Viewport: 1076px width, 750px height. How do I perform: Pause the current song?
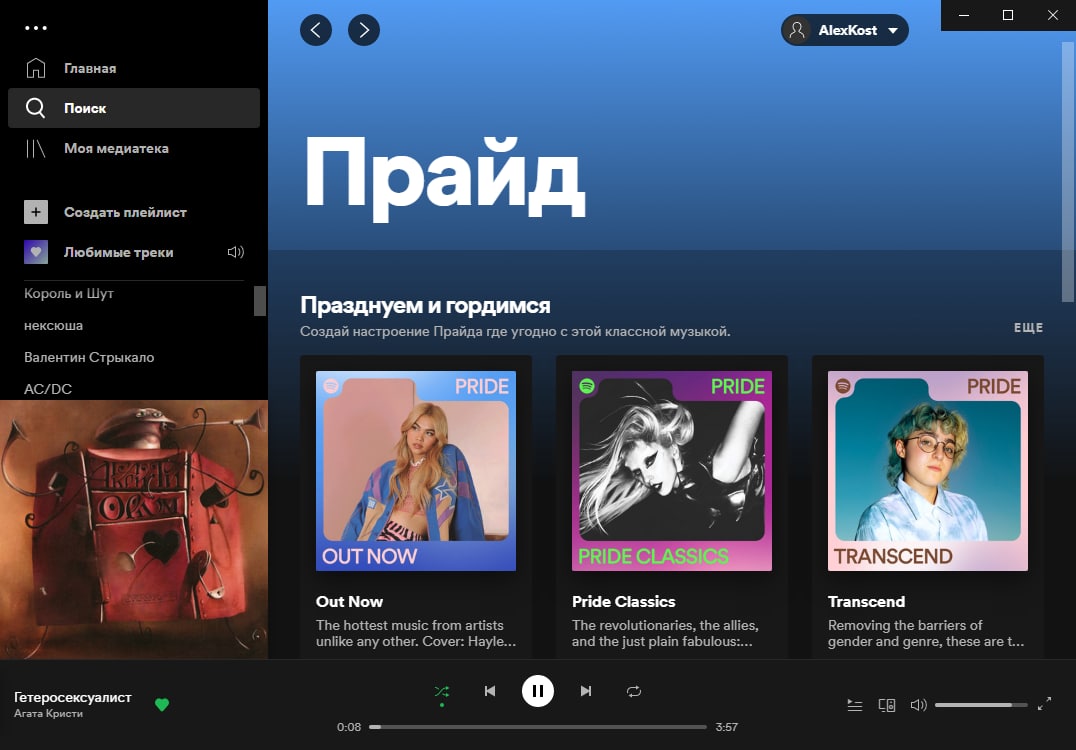point(538,691)
